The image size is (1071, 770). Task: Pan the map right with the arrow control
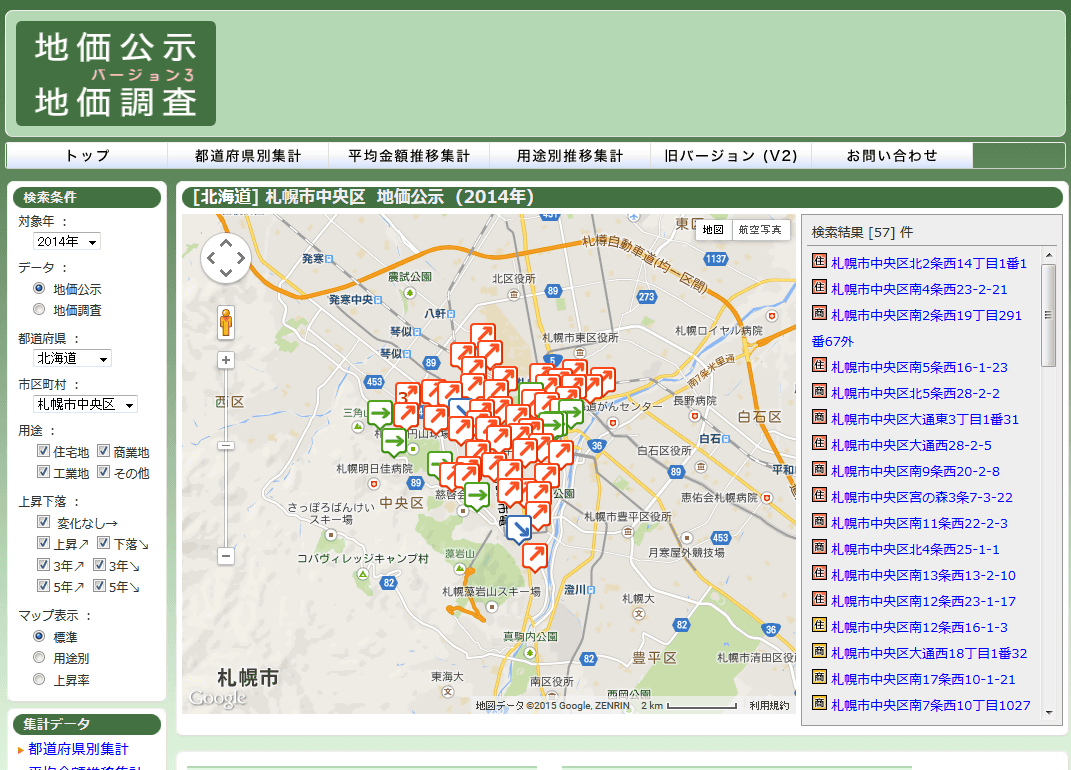pos(240,258)
